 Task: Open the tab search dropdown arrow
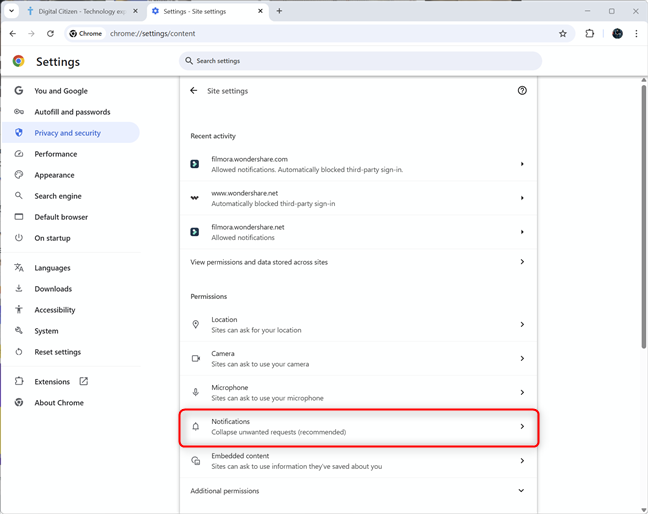(12, 11)
